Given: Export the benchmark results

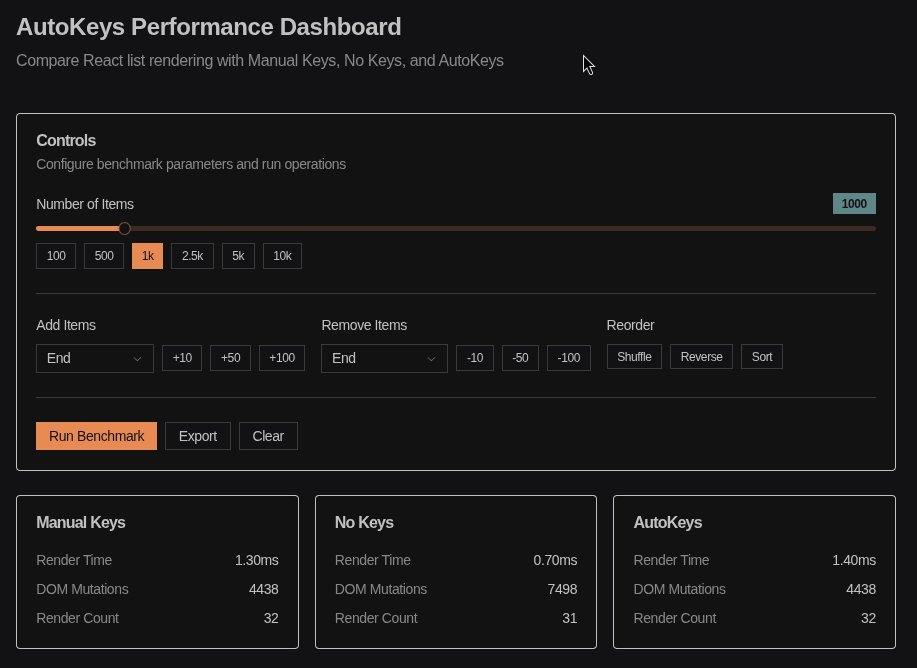Looking at the screenshot, I should pyautogui.click(x=198, y=436).
